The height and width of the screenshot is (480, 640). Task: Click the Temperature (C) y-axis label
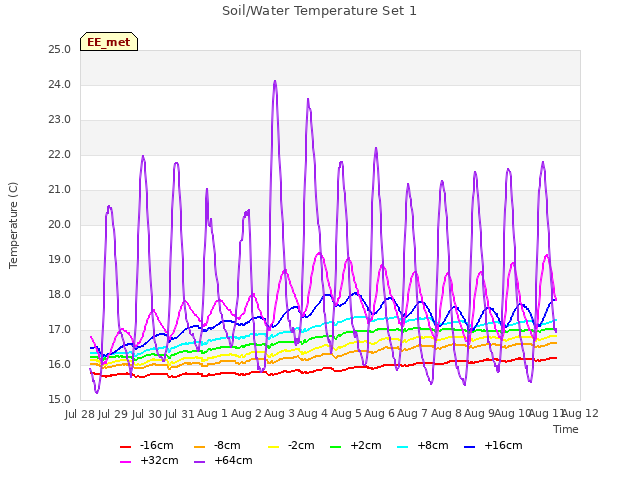click(x=13, y=225)
